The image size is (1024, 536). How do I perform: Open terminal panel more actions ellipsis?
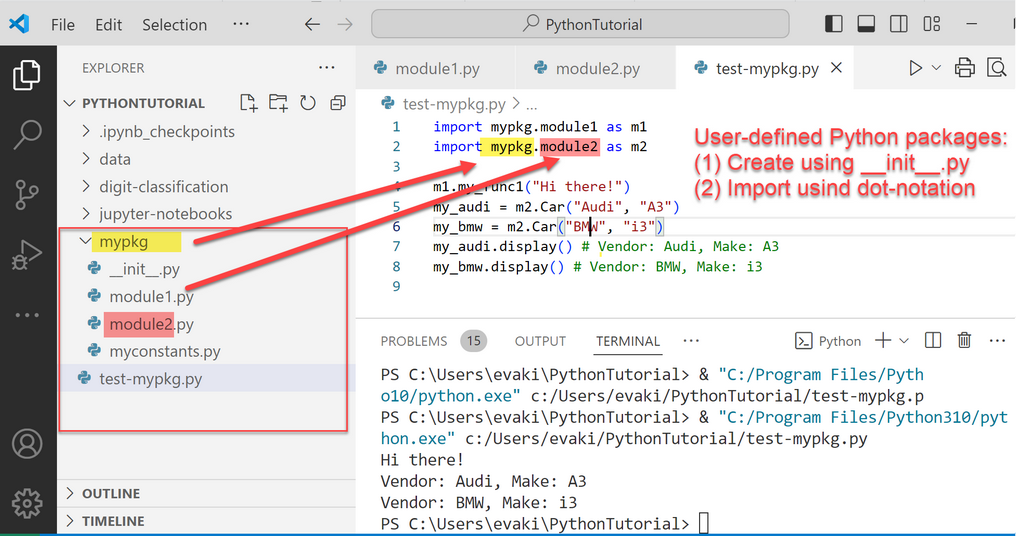pos(997,340)
